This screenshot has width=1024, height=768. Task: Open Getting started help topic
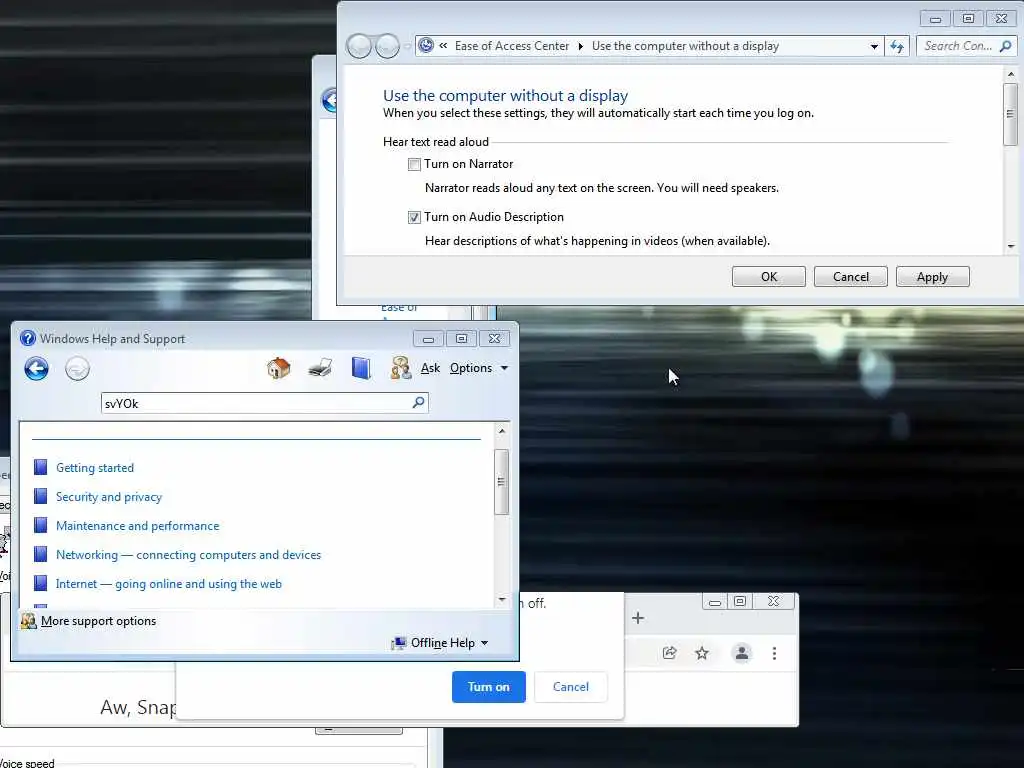click(95, 468)
